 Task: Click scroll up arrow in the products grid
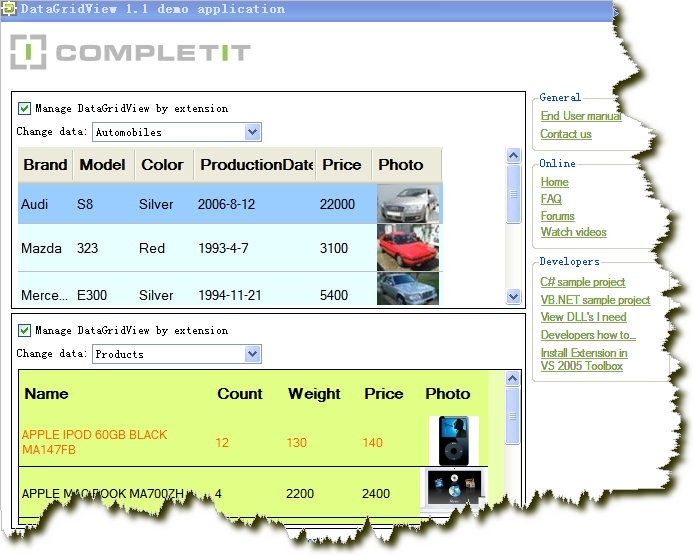pos(512,378)
